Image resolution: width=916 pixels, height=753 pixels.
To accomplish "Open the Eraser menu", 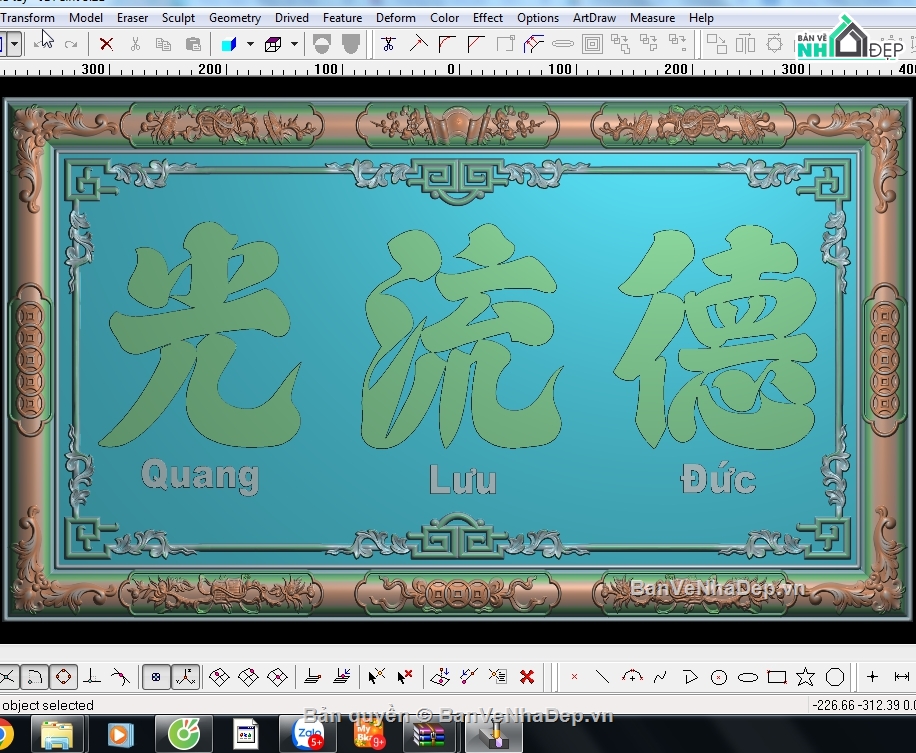I will coord(132,18).
